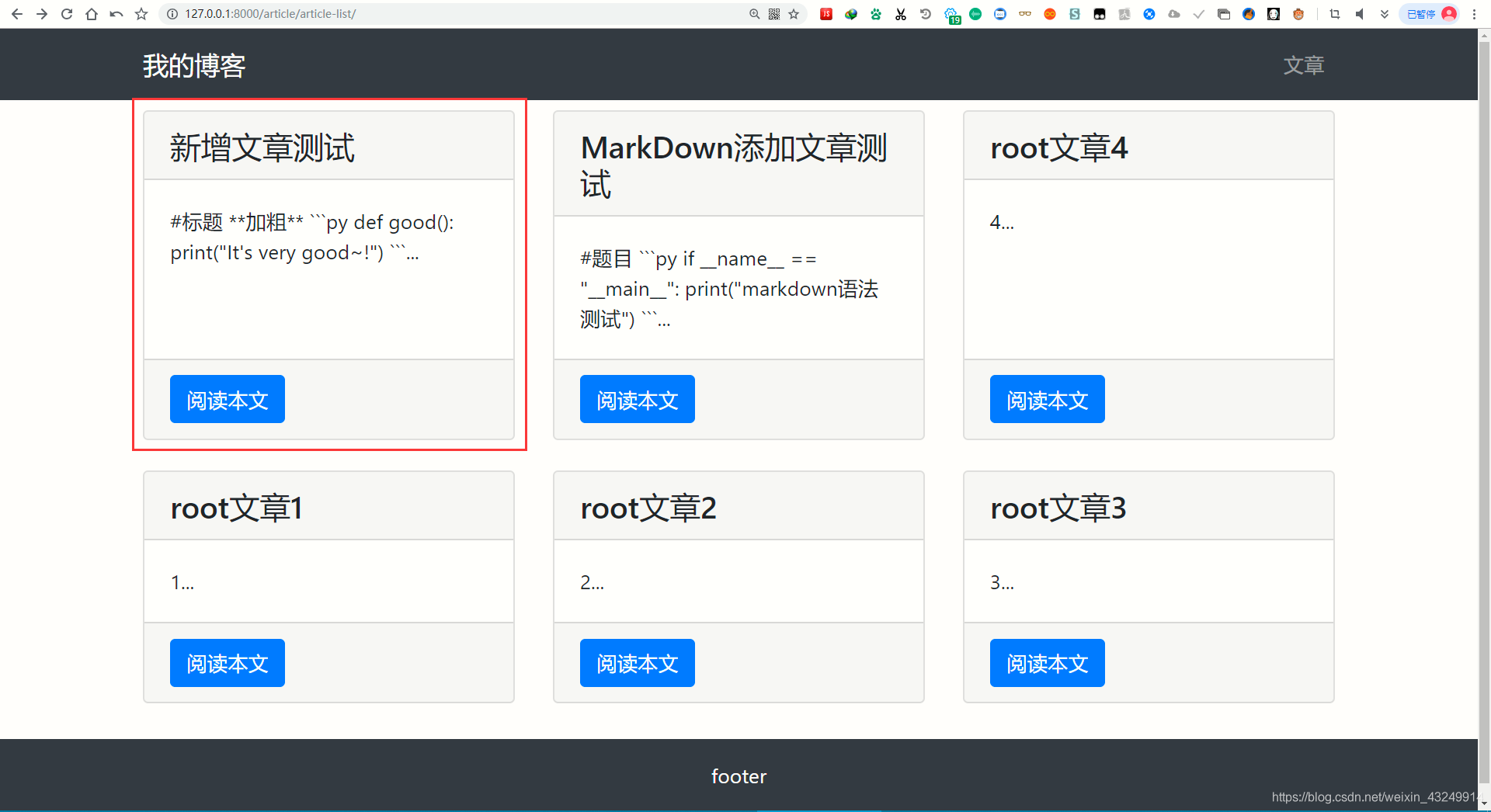Viewport: 1491px width, 812px height.
Task: Click the scissors extension icon
Action: tap(901, 14)
